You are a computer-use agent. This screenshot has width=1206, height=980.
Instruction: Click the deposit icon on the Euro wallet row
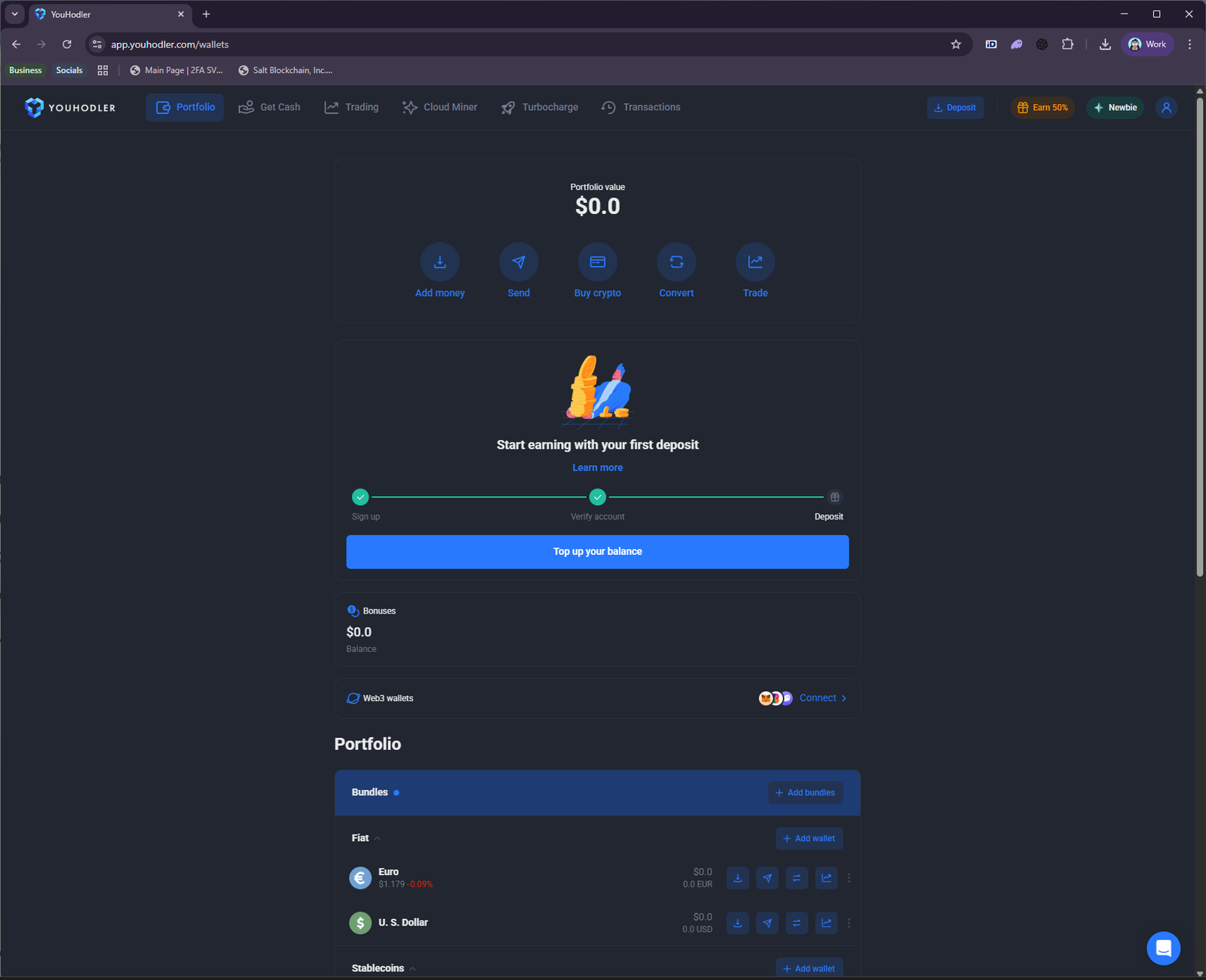[x=737, y=877]
